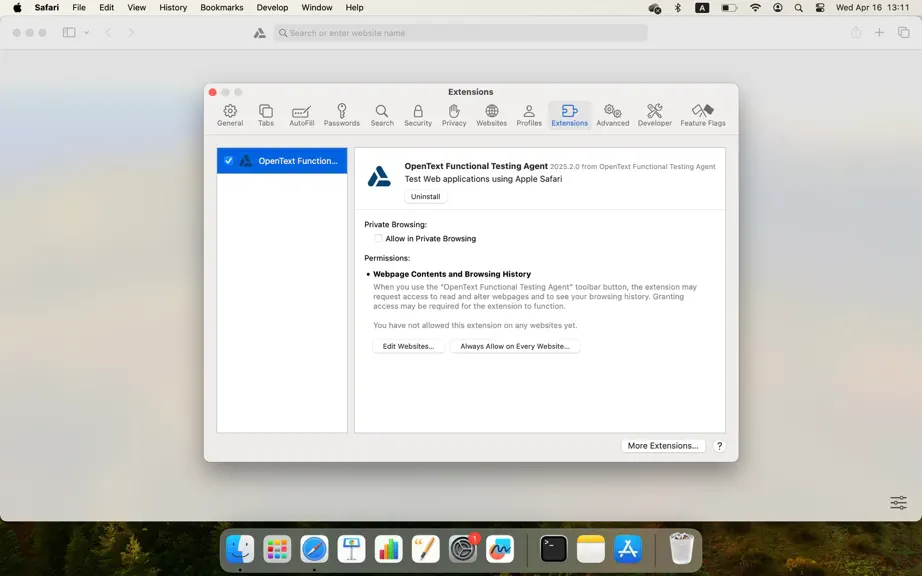
Task: Open the Developer settings pane
Action: coord(654,115)
